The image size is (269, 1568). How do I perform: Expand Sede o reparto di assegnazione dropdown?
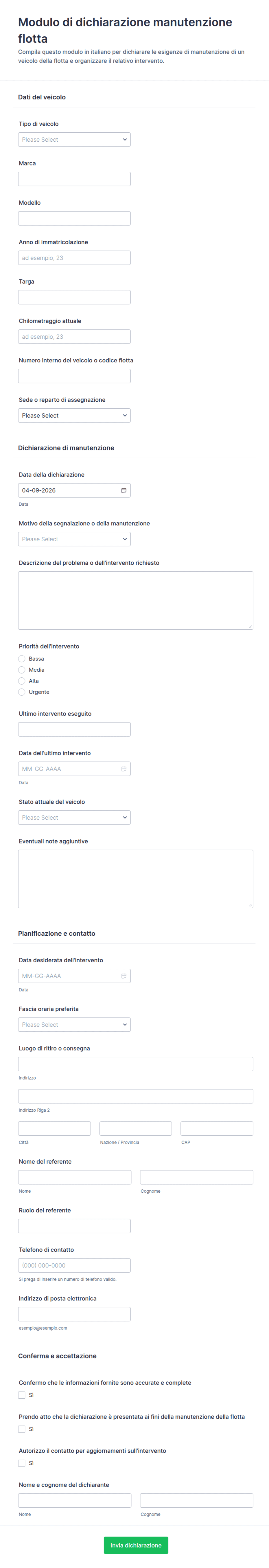pos(74,416)
